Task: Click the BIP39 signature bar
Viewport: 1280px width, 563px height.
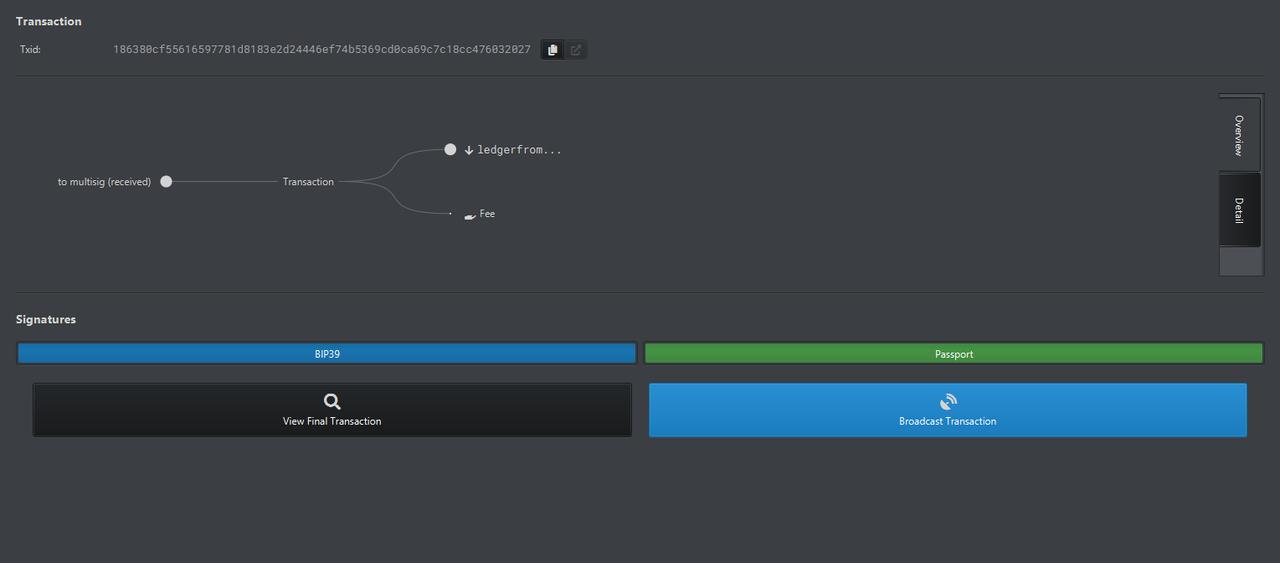Action: (x=327, y=354)
